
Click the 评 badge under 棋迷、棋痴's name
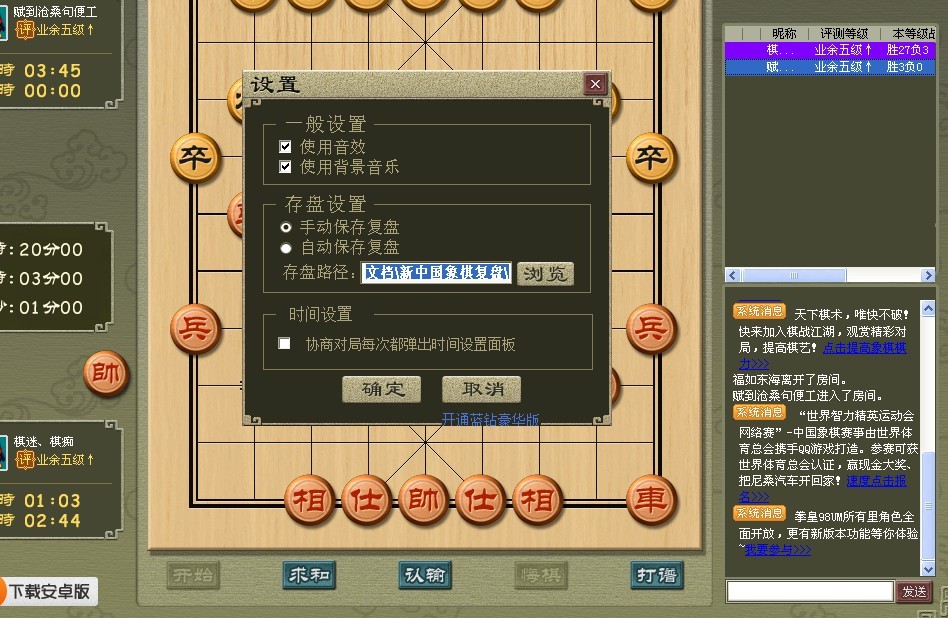[x=25, y=460]
